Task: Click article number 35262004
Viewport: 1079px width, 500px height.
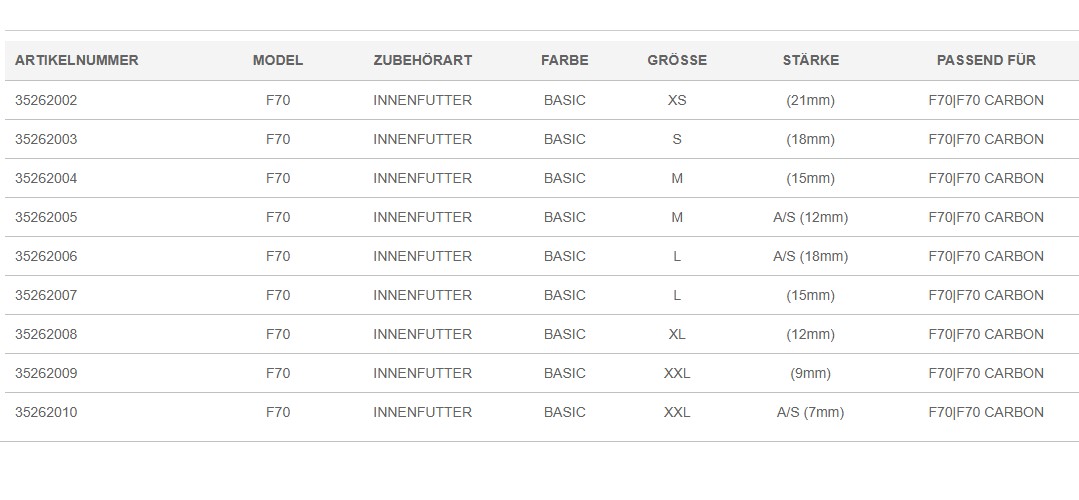Action: point(46,179)
